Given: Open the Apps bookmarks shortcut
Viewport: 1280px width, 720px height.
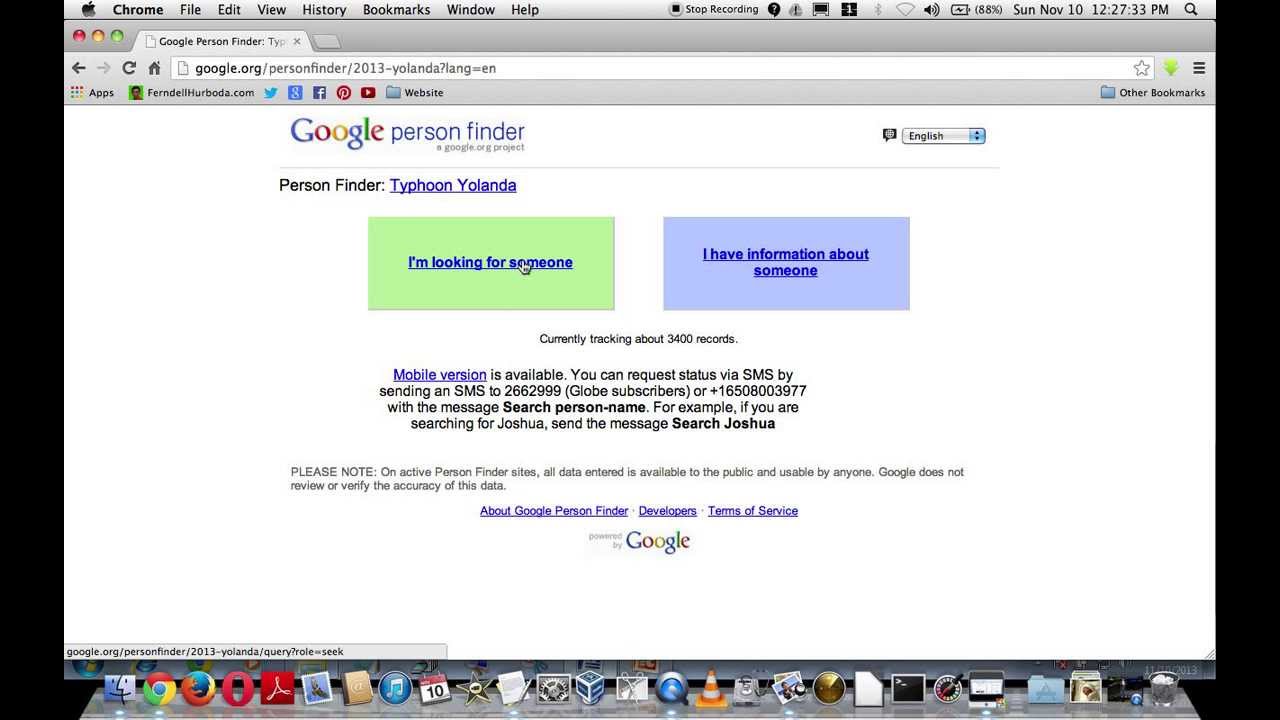Looking at the screenshot, I should pos(92,92).
